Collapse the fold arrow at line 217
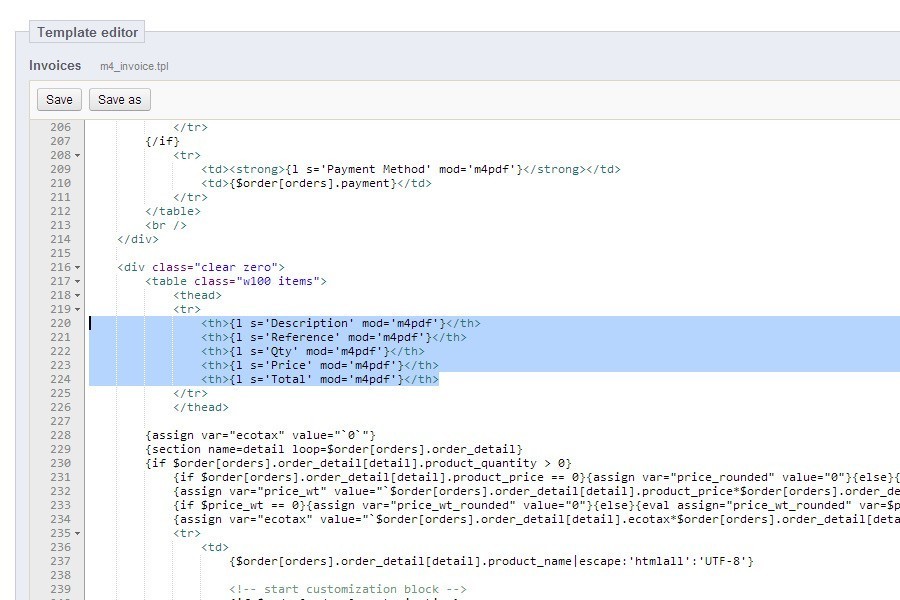Viewport: 900px width, 600px height. click(x=77, y=281)
